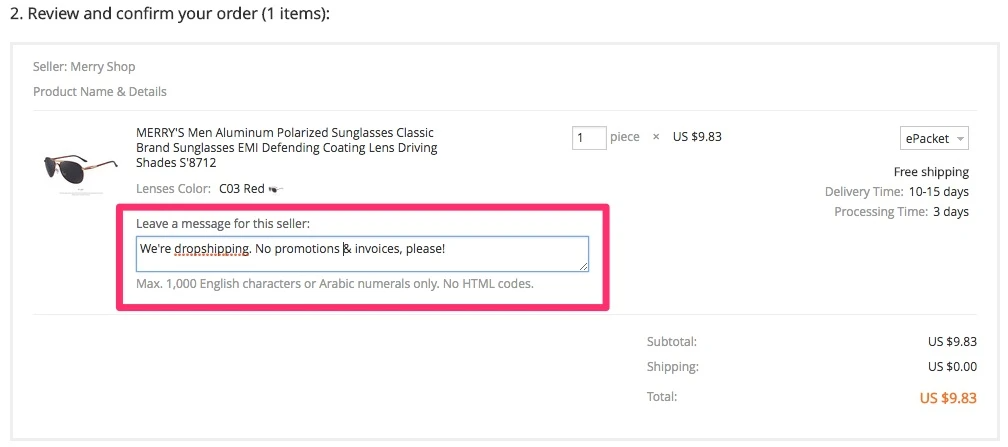Click the Seller: Merry Shop name

coord(84,67)
